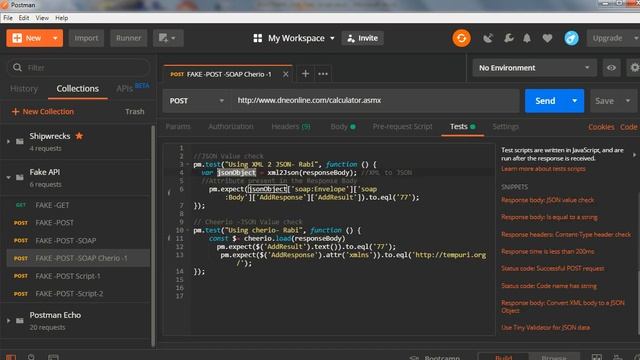
Task: Close the FAKE-POST-SOAP Cherio-1 tab
Action: pyautogui.click(x=286, y=74)
